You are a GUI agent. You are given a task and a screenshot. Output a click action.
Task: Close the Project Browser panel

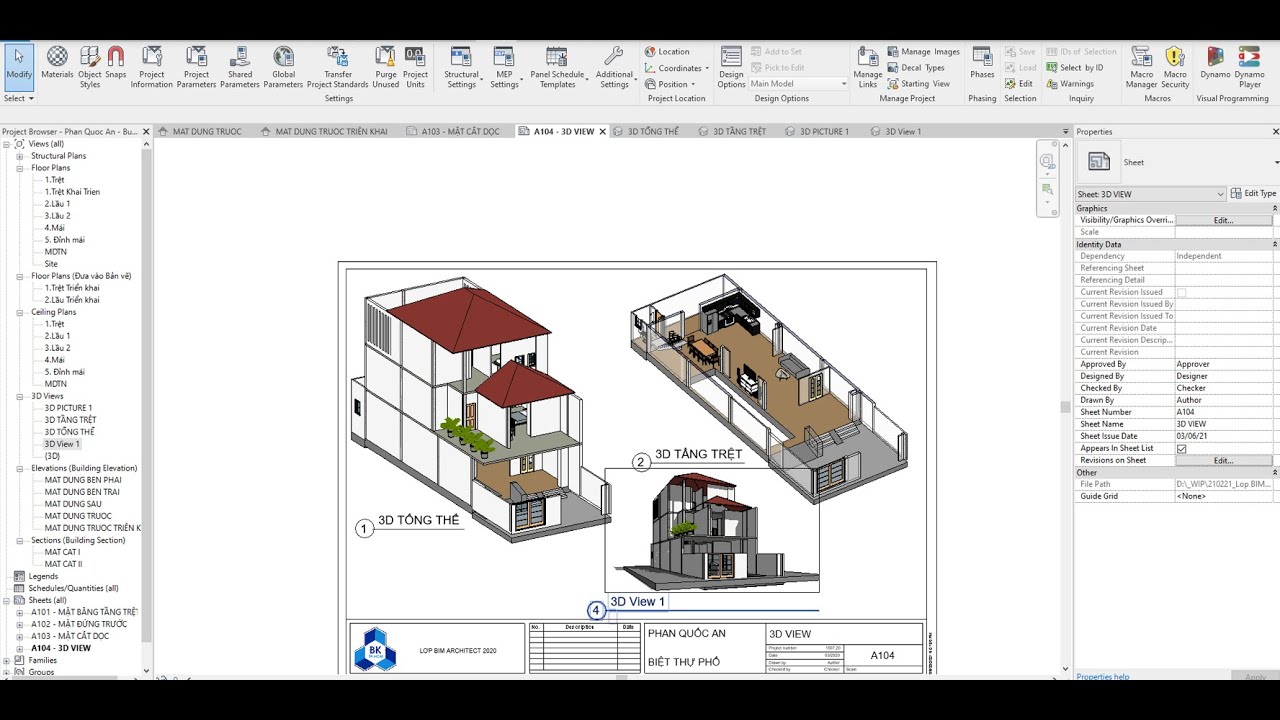[146, 131]
